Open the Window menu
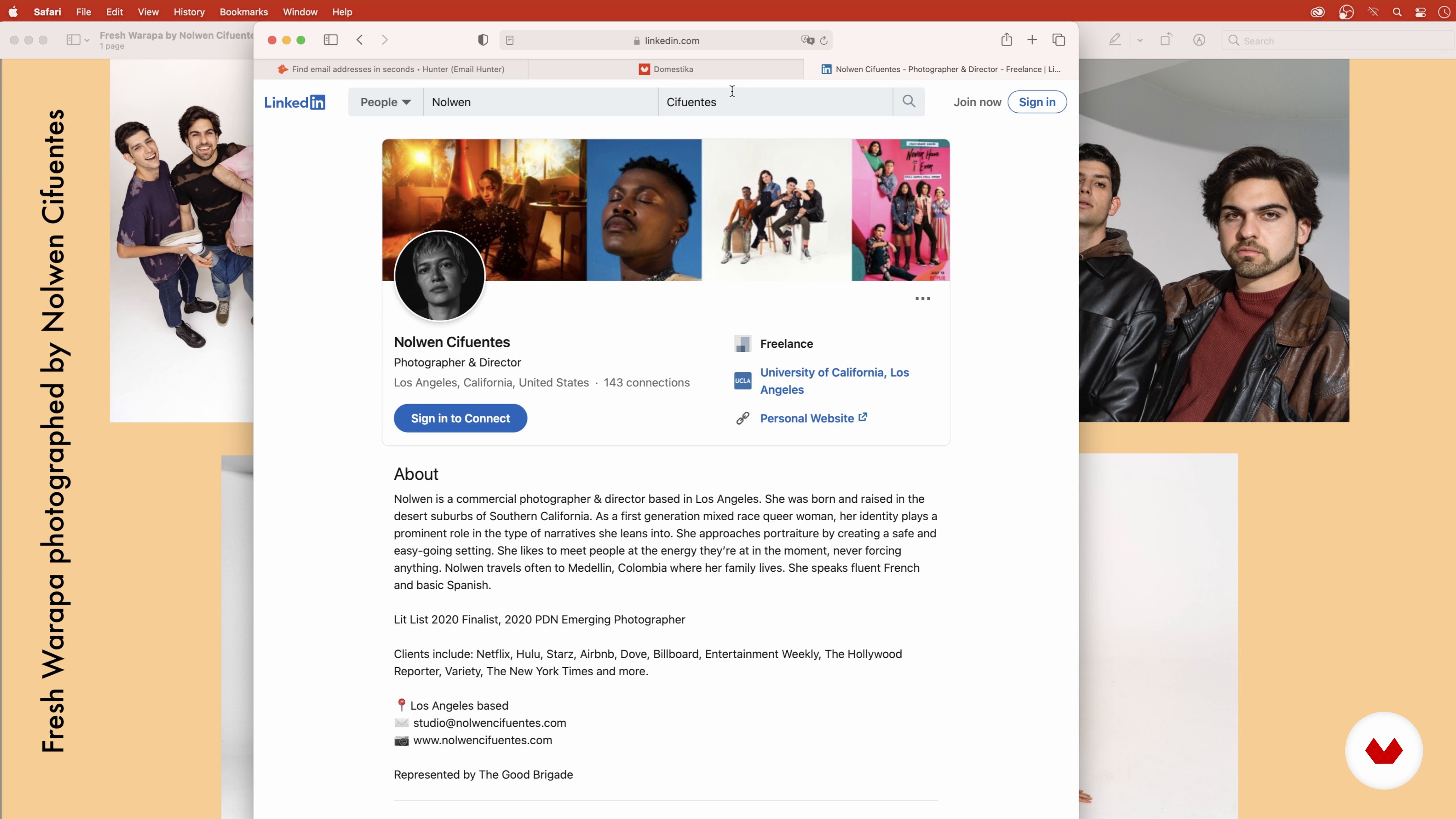 (x=300, y=12)
